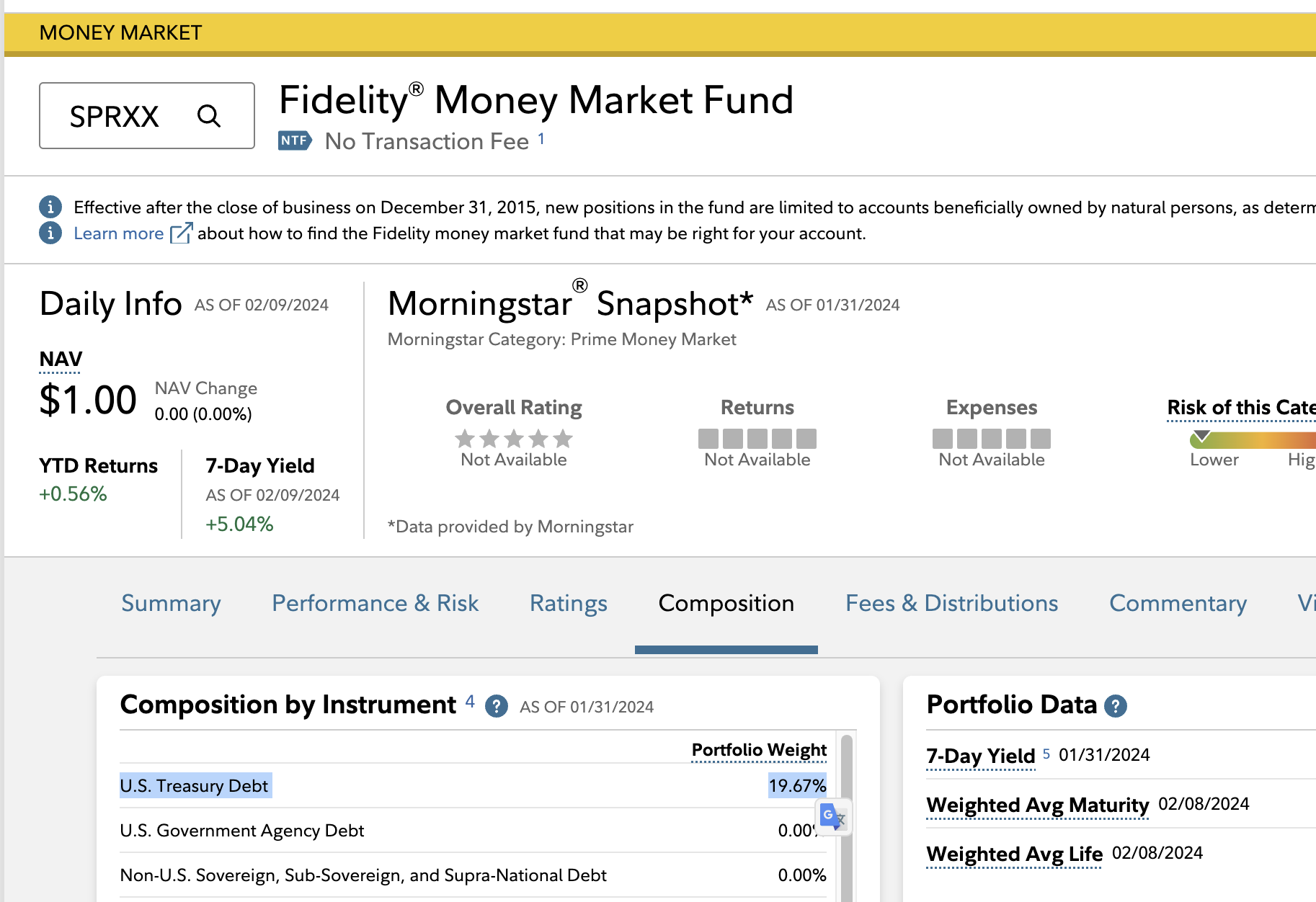Select the Ratings tab
1316x902 pixels.
[568, 604]
